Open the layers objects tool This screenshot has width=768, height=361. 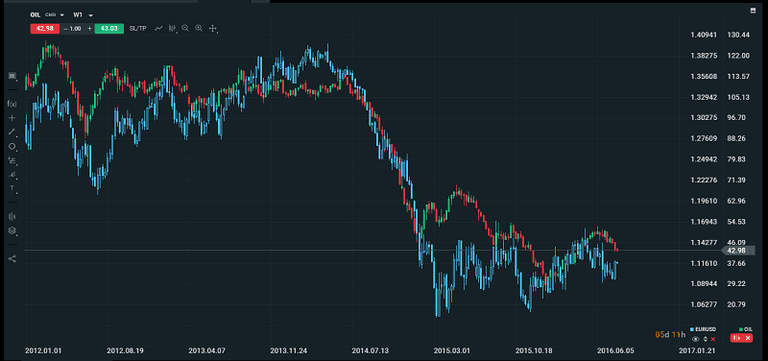click(x=12, y=230)
